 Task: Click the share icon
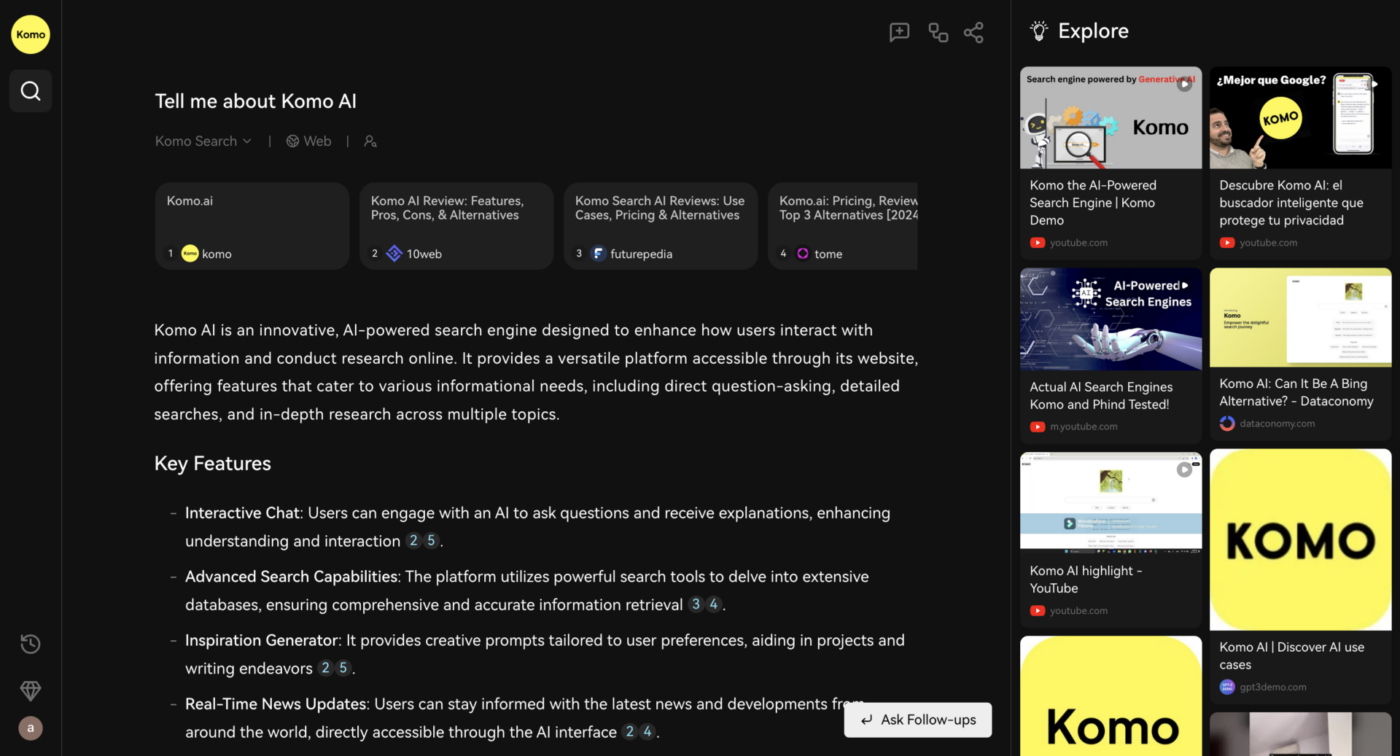(974, 33)
